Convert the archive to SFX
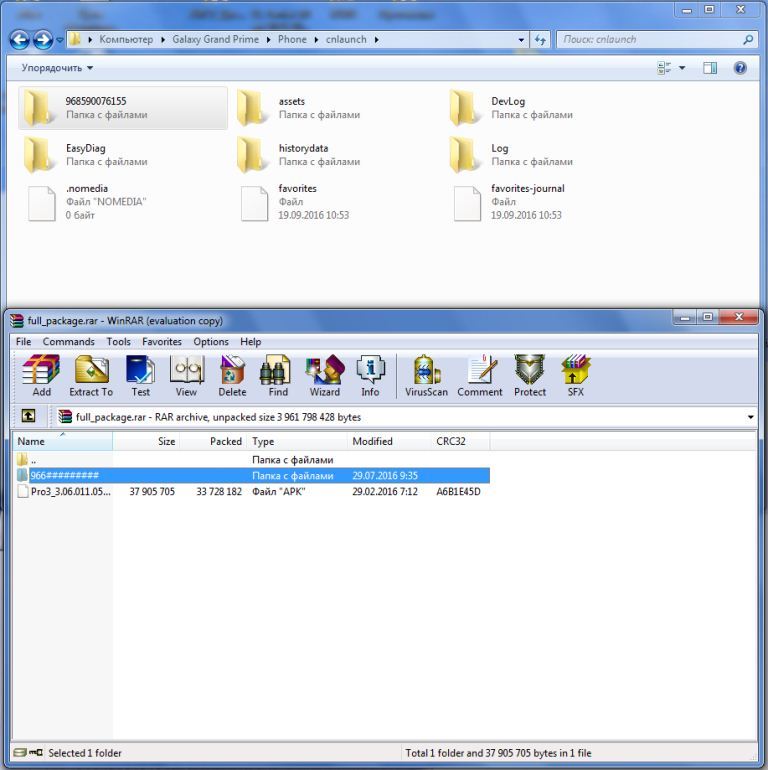 [x=576, y=375]
